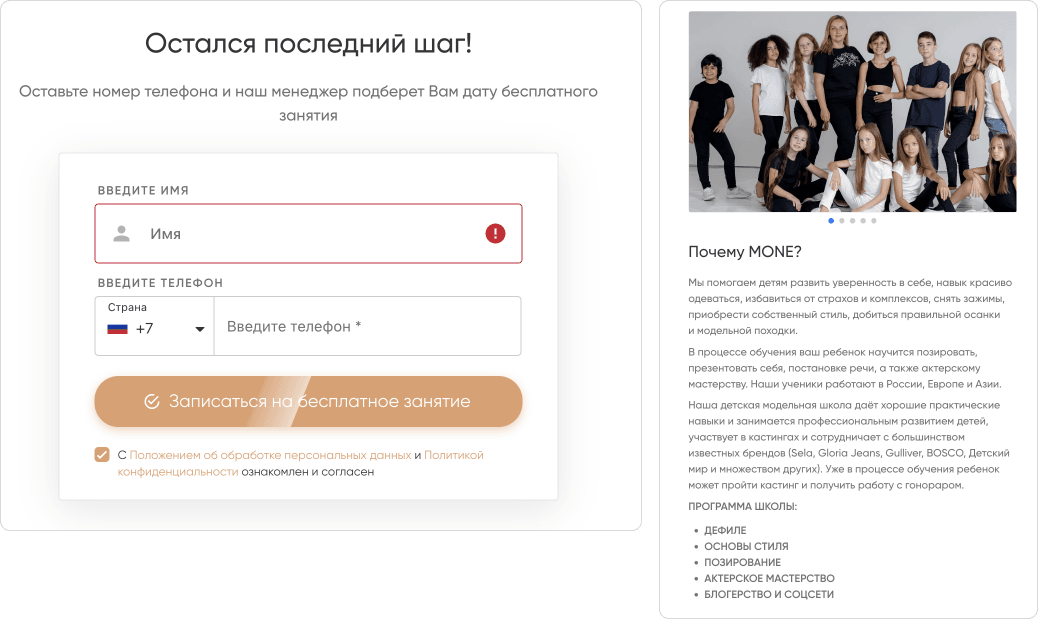This screenshot has height=619, width=1038.
Task: Uncheck the personal data consent checkbox
Action: [x=102, y=455]
